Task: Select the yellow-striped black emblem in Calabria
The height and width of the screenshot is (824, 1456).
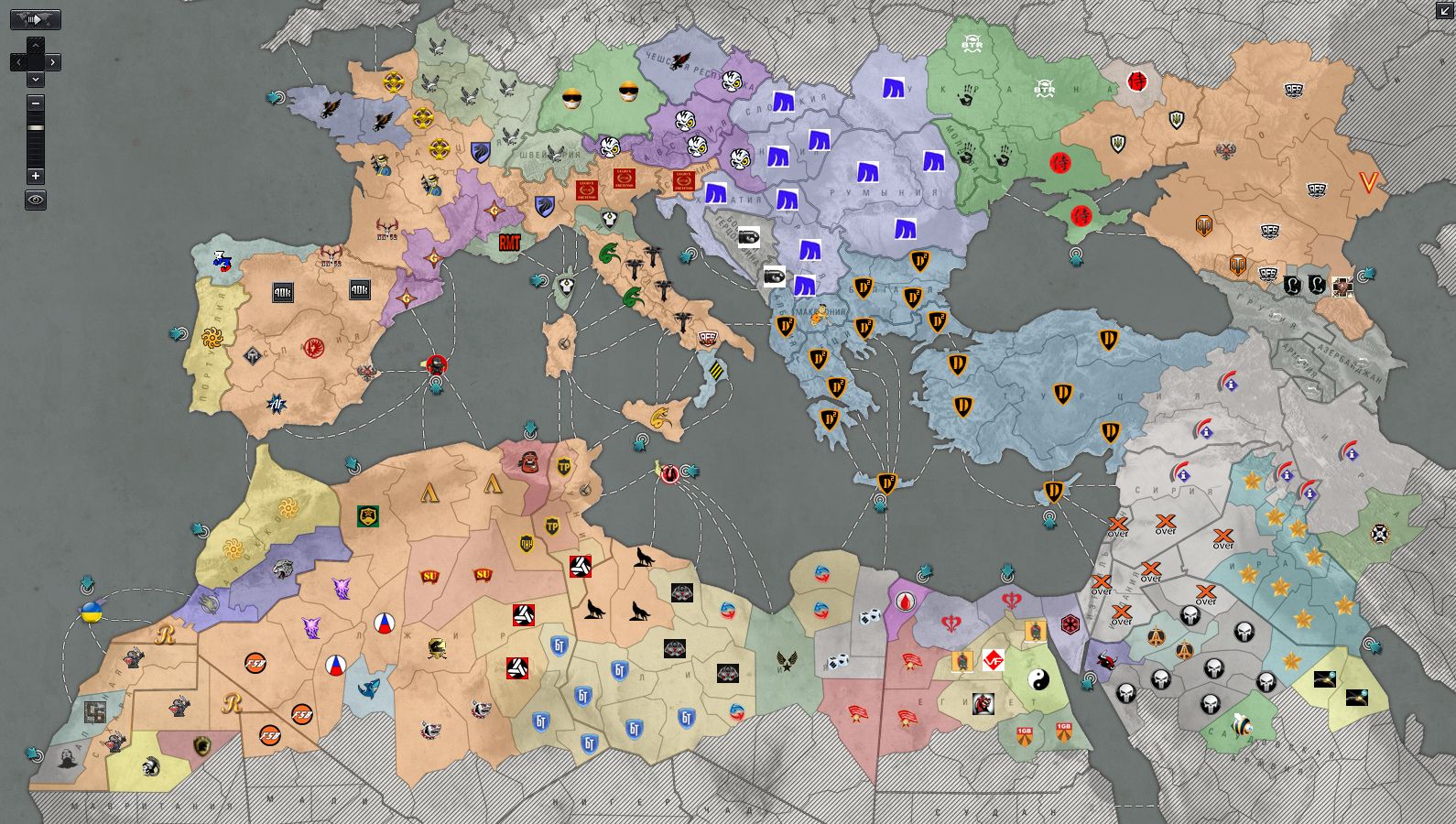Action: [716, 370]
